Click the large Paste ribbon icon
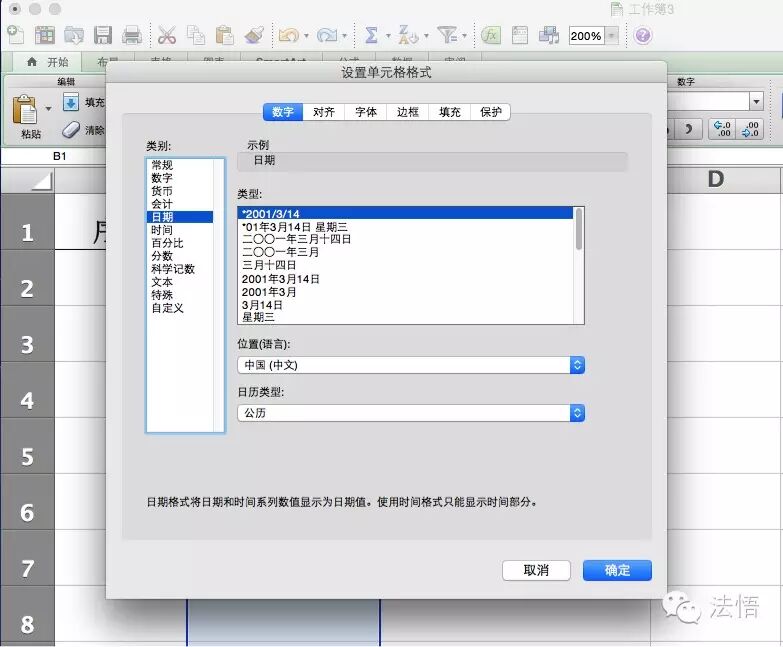The image size is (783, 647). pos(25,110)
